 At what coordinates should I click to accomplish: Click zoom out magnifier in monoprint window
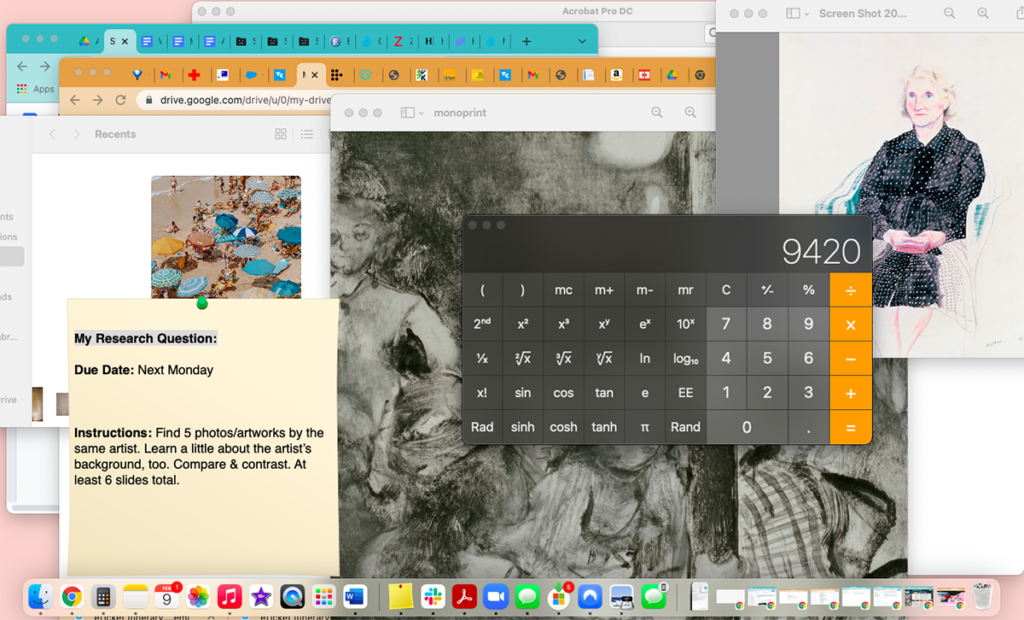coord(657,112)
